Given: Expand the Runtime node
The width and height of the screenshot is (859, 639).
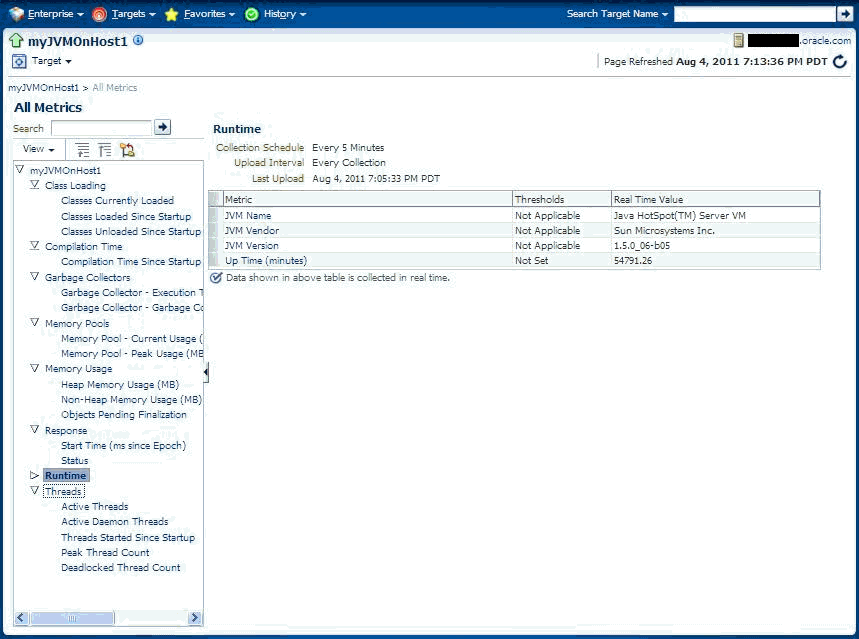Looking at the screenshot, I should pyautogui.click(x=35, y=475).
